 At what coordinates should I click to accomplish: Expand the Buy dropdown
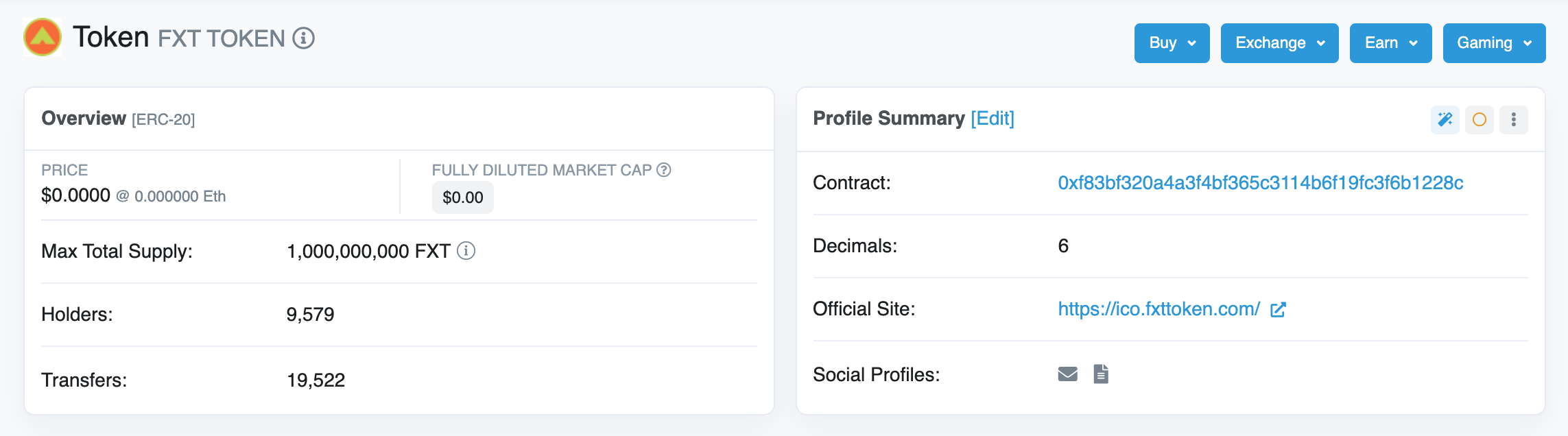pos(1172,43)
